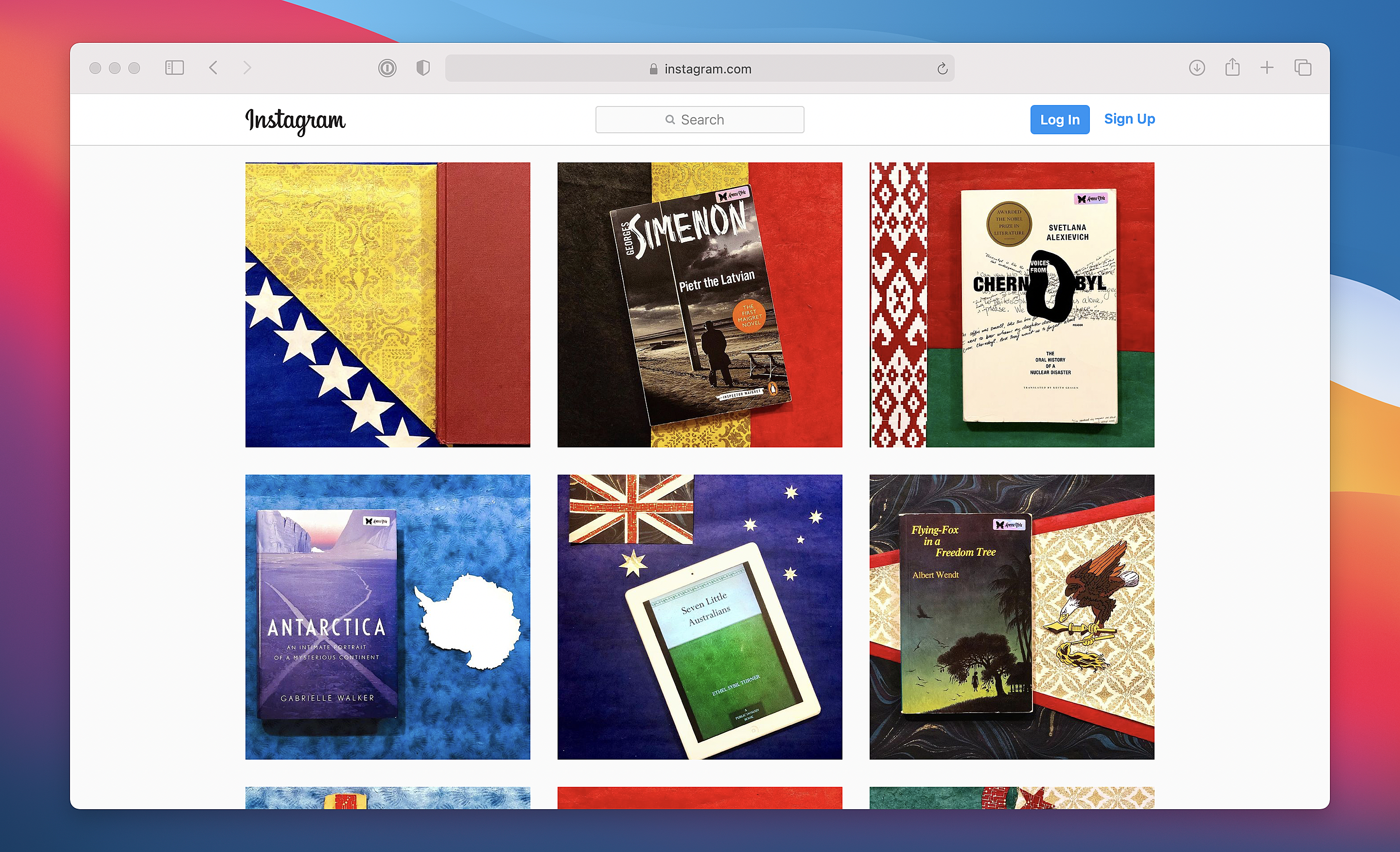This screenshot has height=852, width=1400.
Task: Click the padlock icon in the address bar
Action: [x=653, y=69]
